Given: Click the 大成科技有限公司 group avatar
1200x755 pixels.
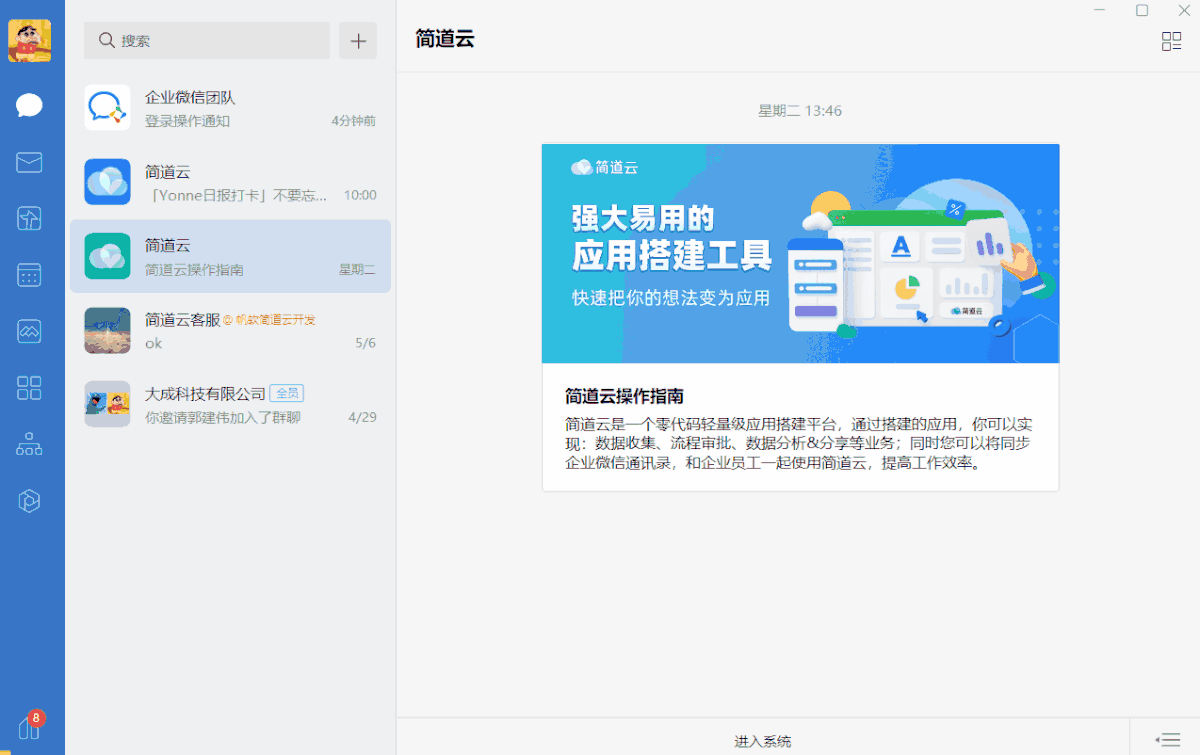Looking at the screenshot, I should [107, 404].
